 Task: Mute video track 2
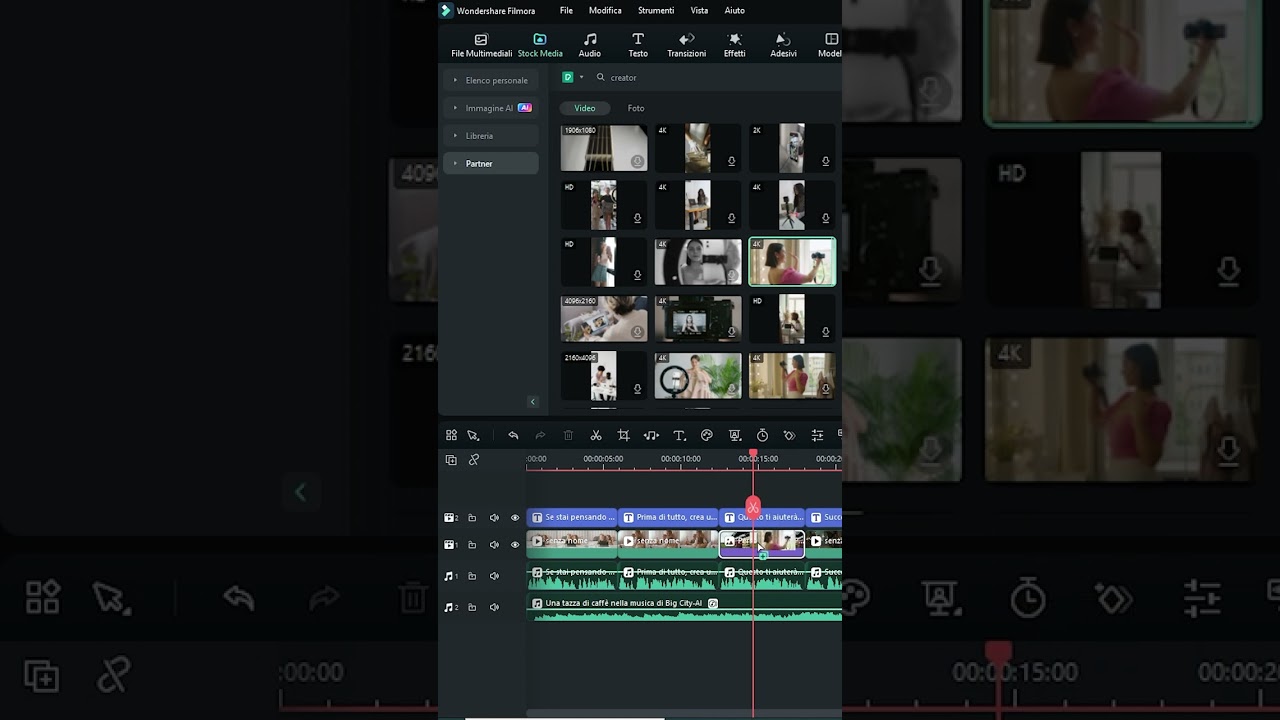click(494, 518)
